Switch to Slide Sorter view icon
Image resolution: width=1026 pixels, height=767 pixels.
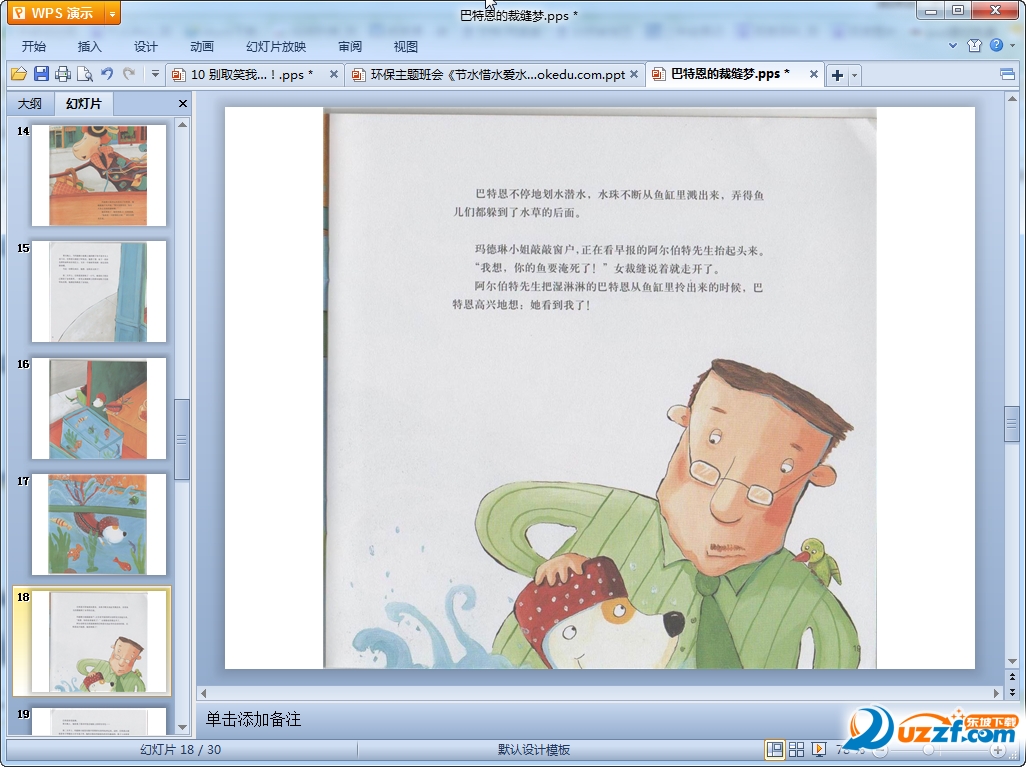tap(796, 749)
